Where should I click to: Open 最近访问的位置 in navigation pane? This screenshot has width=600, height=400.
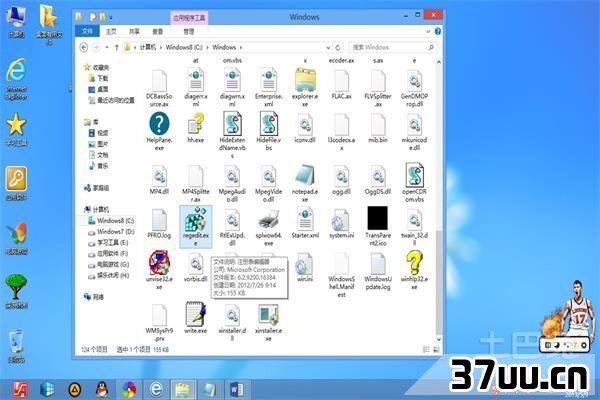click(x=112, y=100)
